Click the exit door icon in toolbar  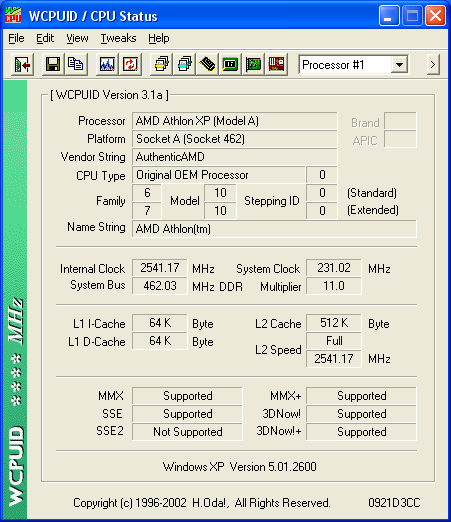coord(22,64)
